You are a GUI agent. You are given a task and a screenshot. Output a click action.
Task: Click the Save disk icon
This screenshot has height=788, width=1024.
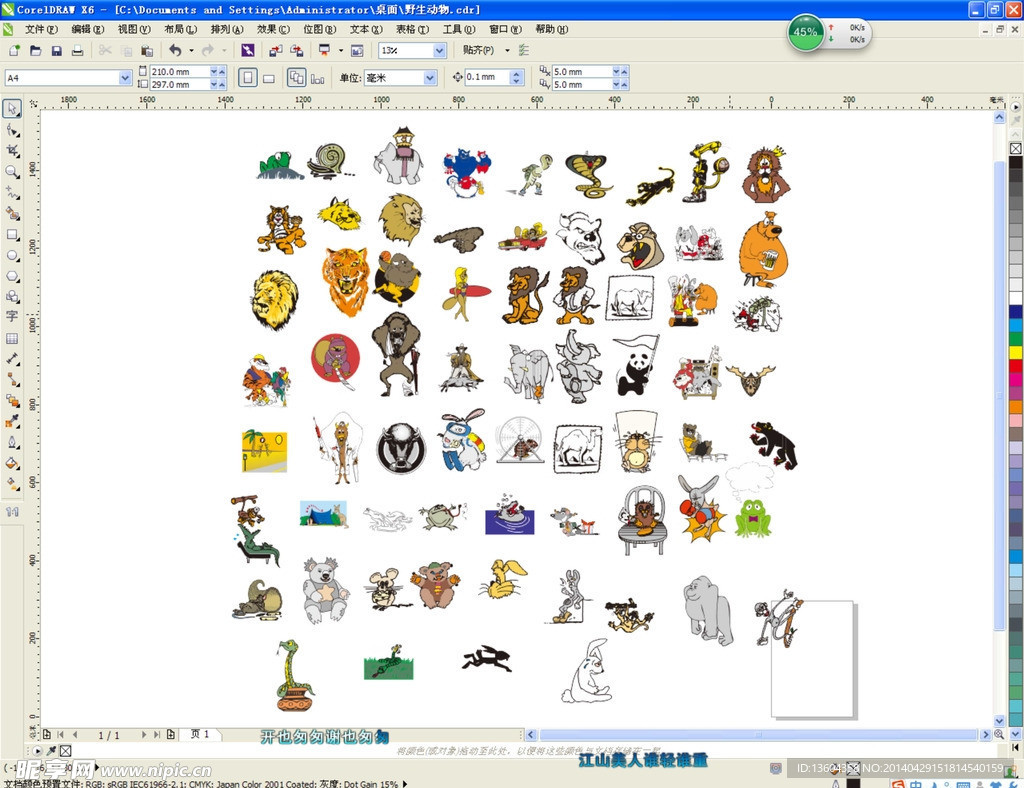click(56, 50)
